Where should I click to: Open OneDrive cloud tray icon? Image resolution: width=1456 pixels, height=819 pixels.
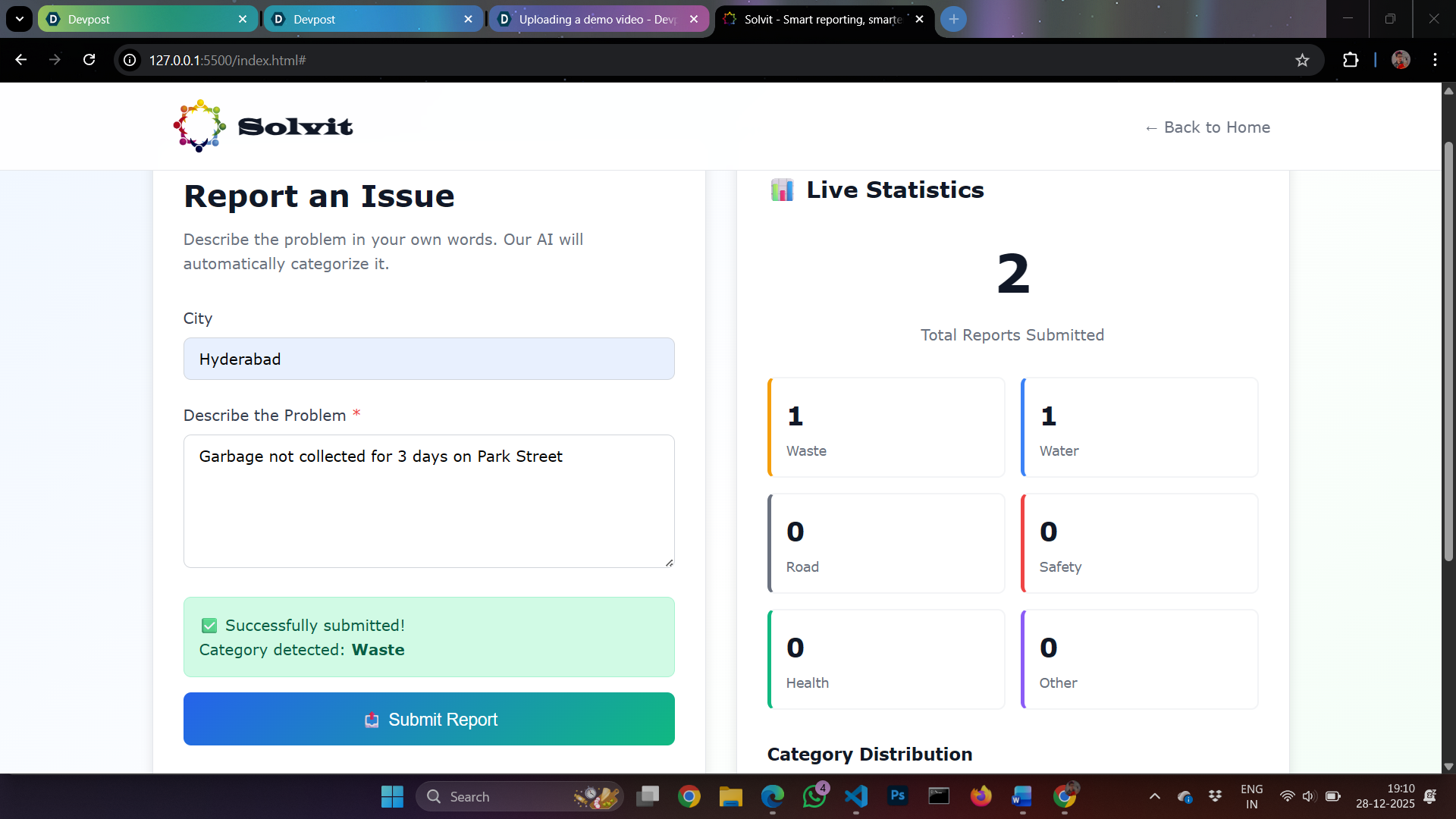[1185, 796]
